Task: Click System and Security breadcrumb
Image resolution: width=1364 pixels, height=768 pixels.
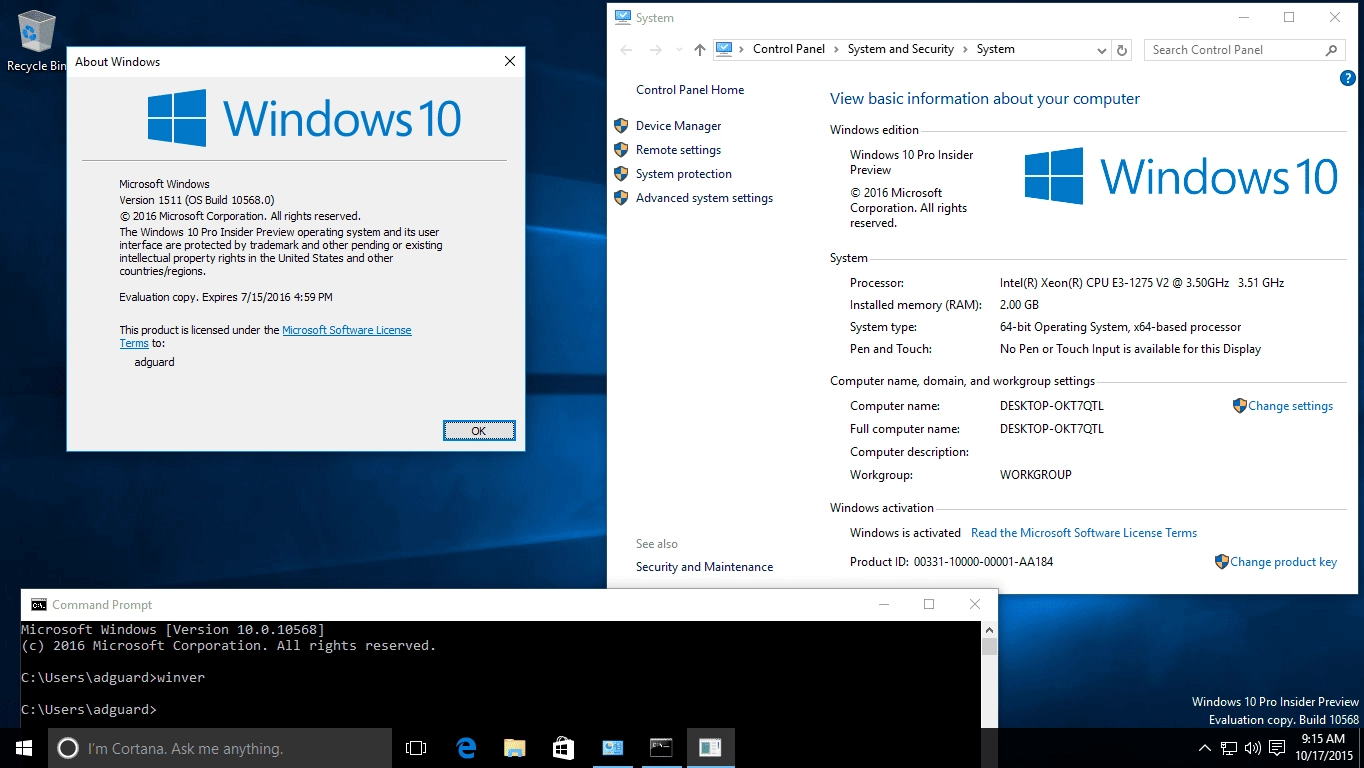Action: click(x=900, y=49)
